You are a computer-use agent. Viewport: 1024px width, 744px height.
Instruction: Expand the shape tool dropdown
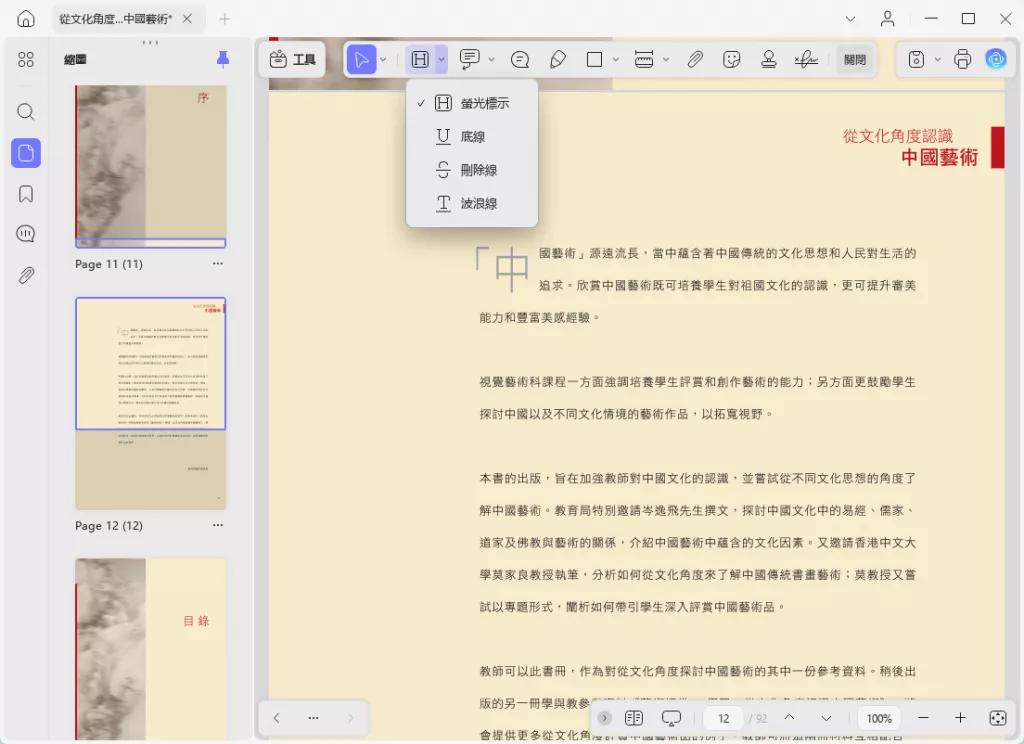coord(617,59)
